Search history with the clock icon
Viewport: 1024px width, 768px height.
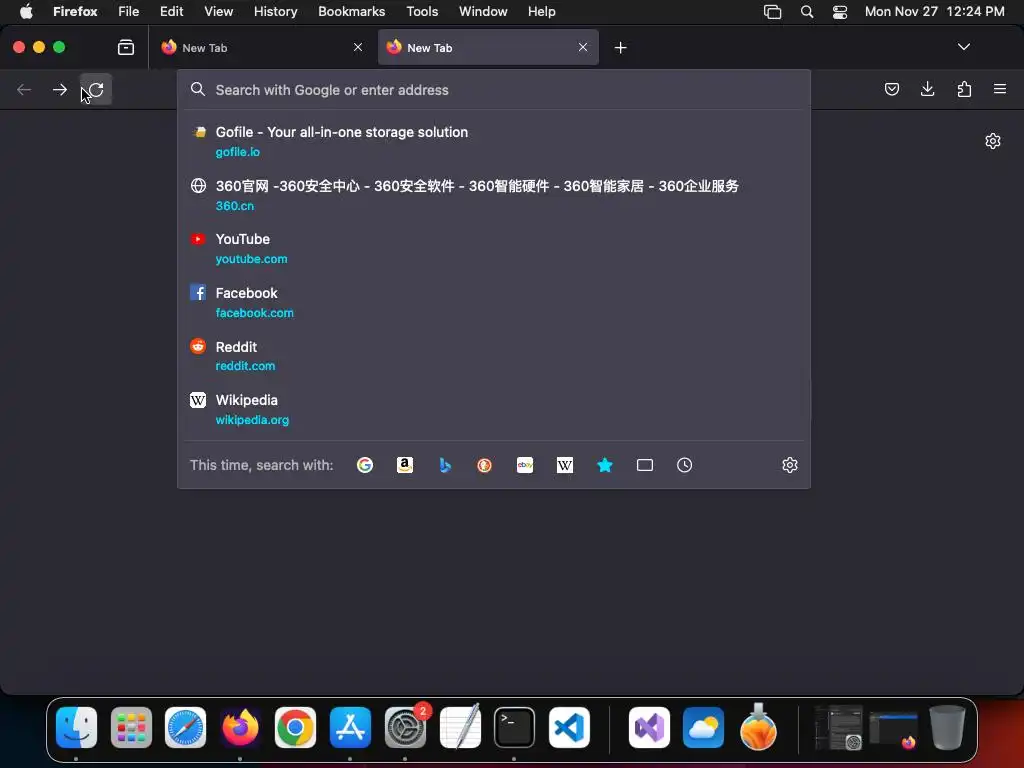click(684, 465)
